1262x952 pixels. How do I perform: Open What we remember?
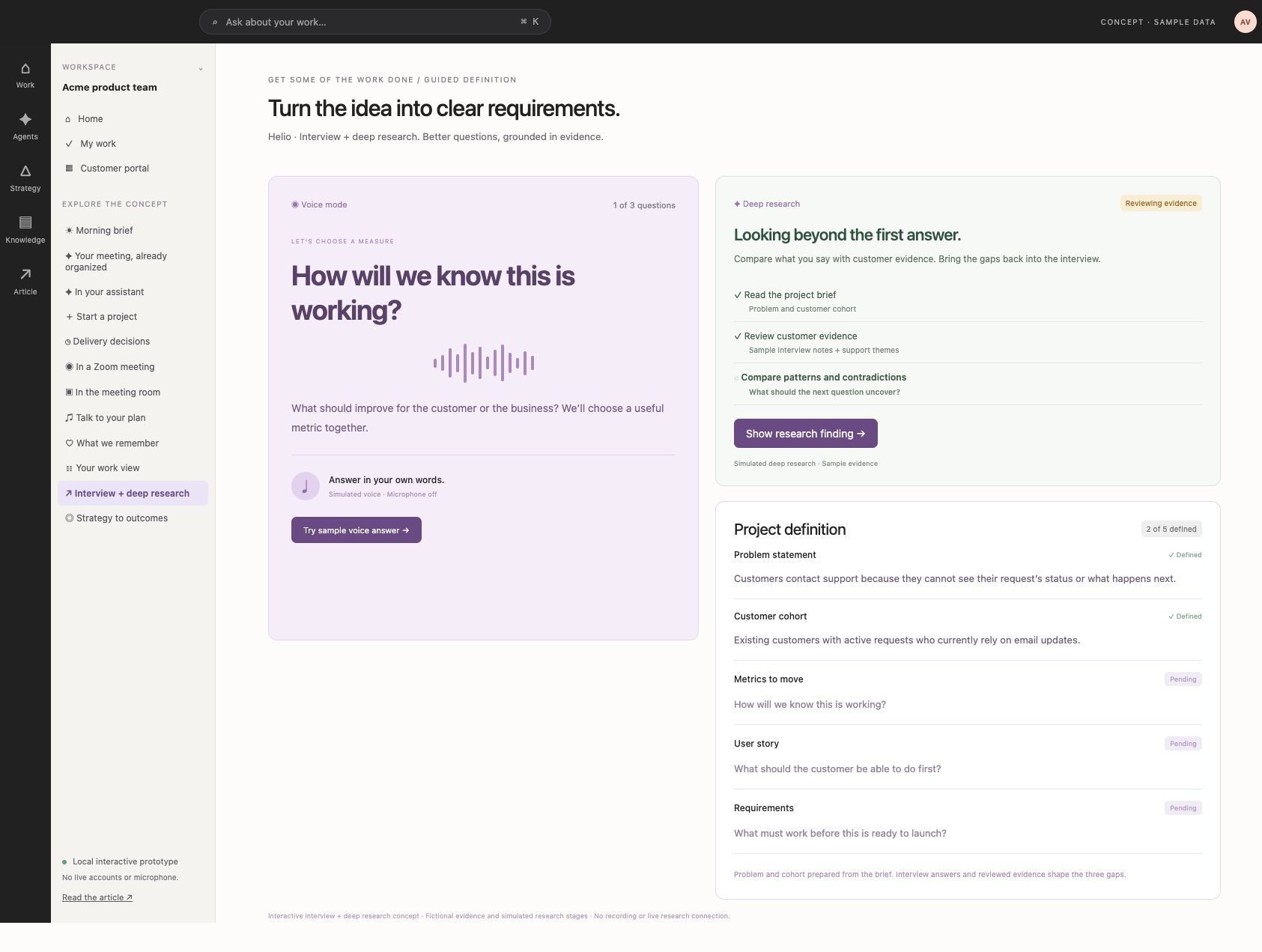[x=133, y=443]
